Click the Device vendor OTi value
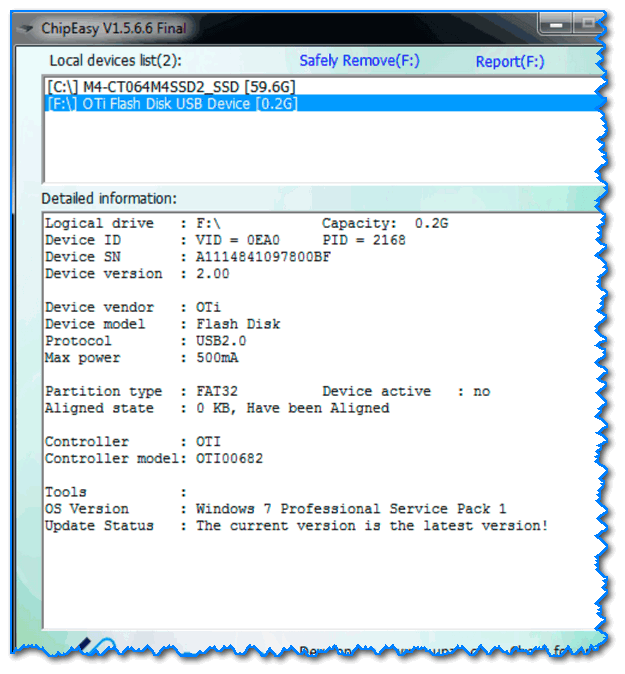The image size is (625, 674). (208, 307)
